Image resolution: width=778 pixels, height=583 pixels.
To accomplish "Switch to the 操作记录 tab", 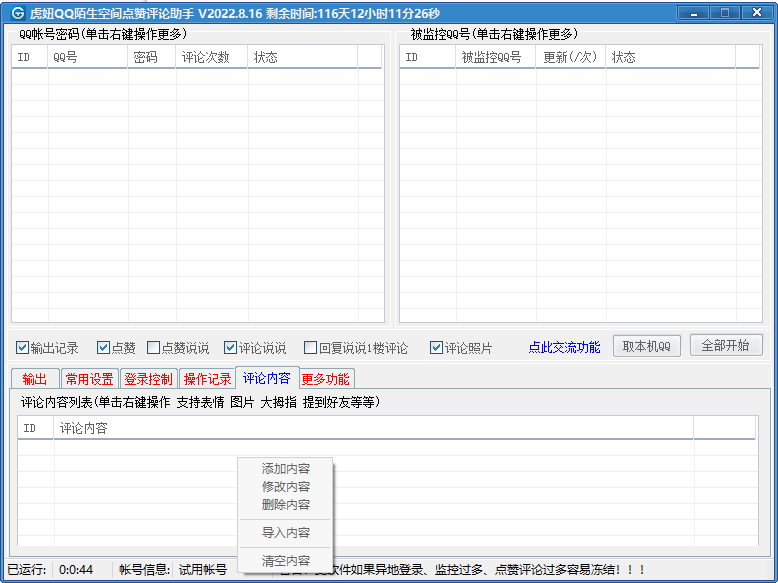I will point(207,379).
